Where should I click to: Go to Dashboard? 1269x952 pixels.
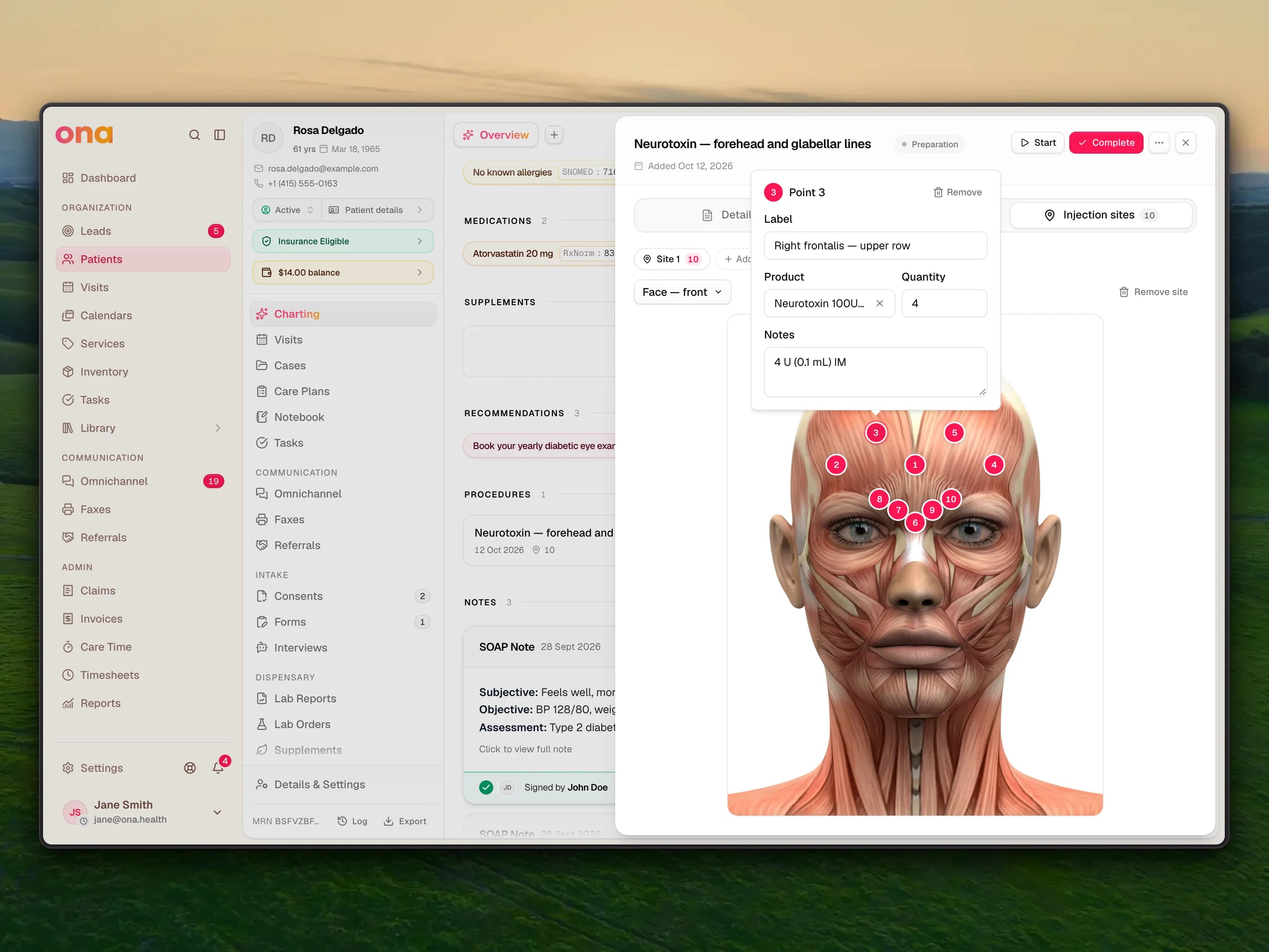point(143,178)
